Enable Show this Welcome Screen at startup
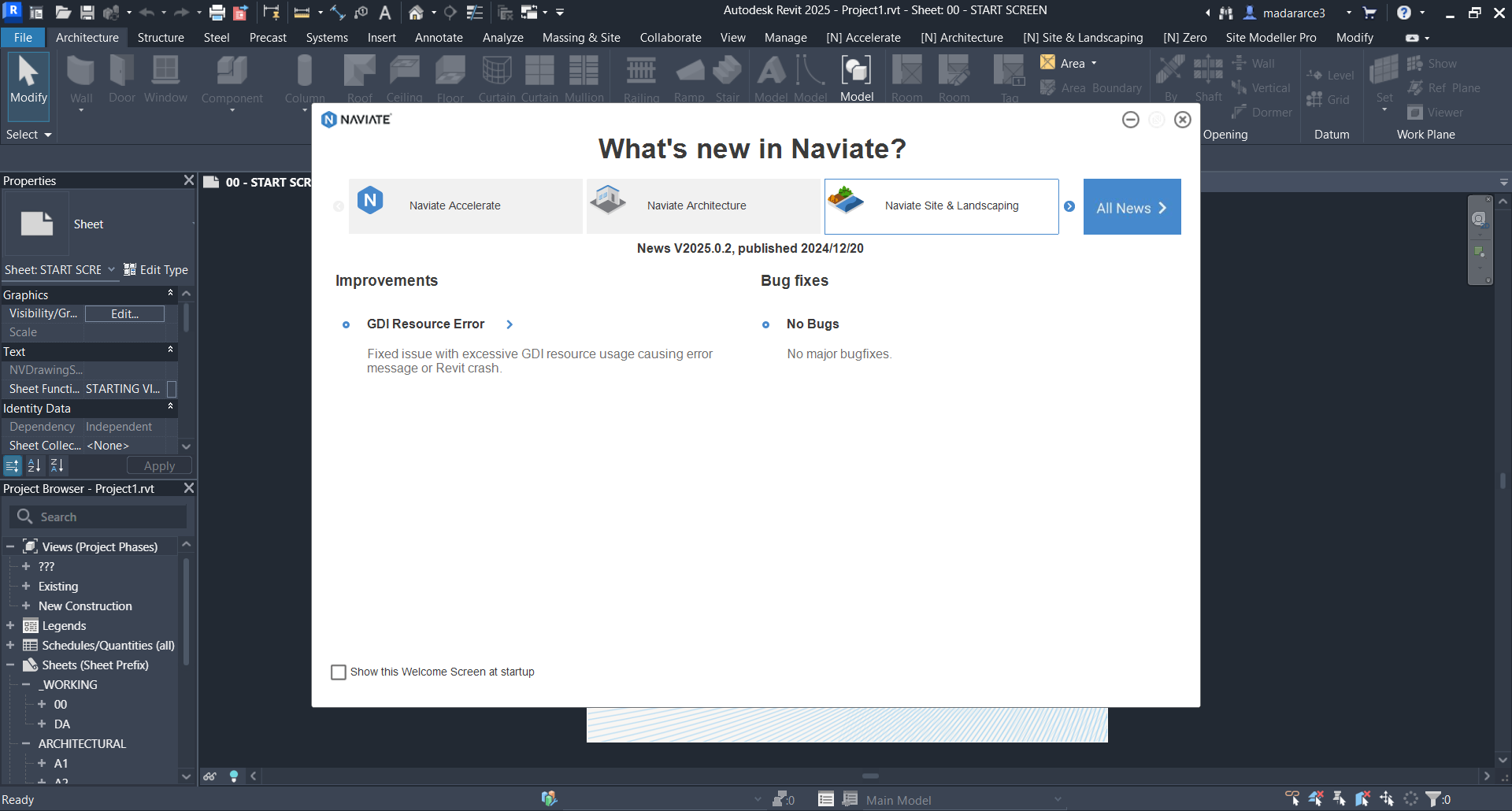Viewport: 1512px width, 811px height. (x=339, y=672)
